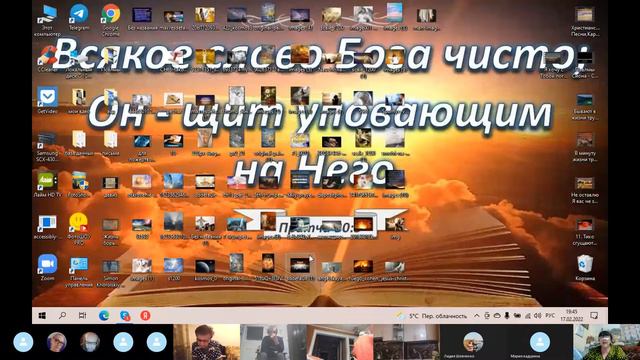This screenshot has height=360, width=640.
Task: Select the Без названия image file
Action: pos(142,19)
